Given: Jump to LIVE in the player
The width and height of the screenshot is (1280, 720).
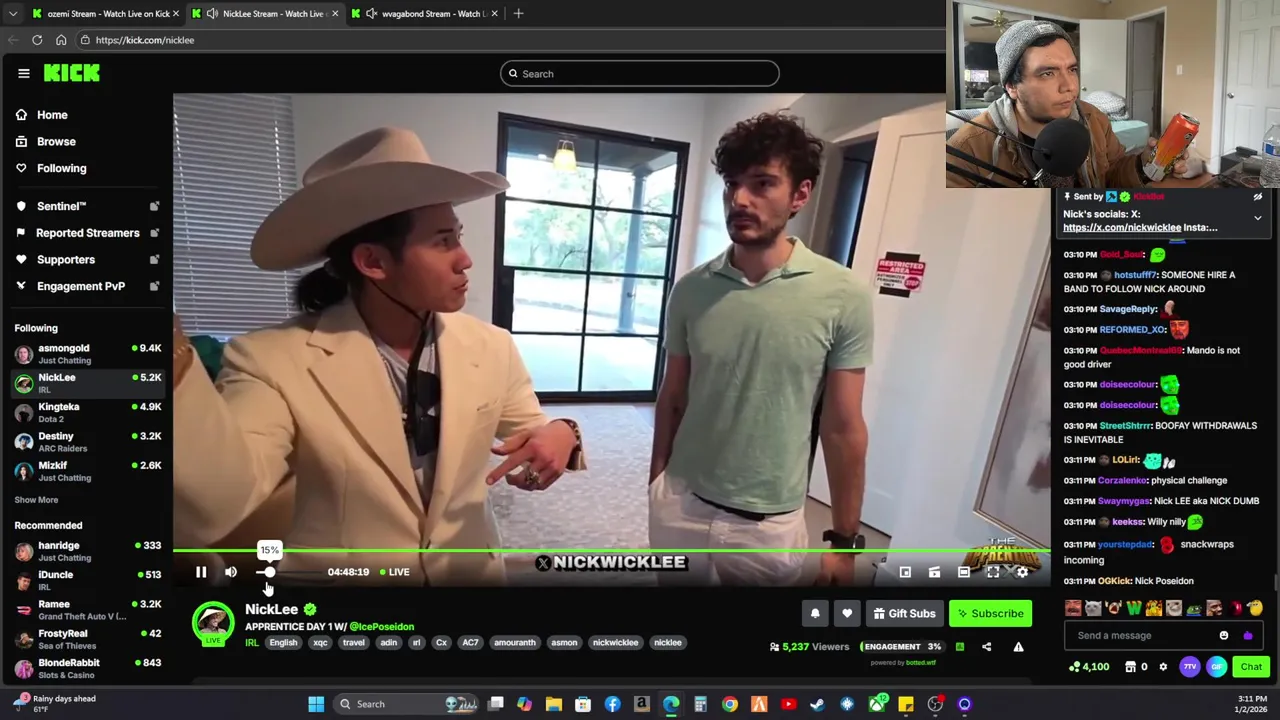Looking at the screenshot, I should coord(394,572).
